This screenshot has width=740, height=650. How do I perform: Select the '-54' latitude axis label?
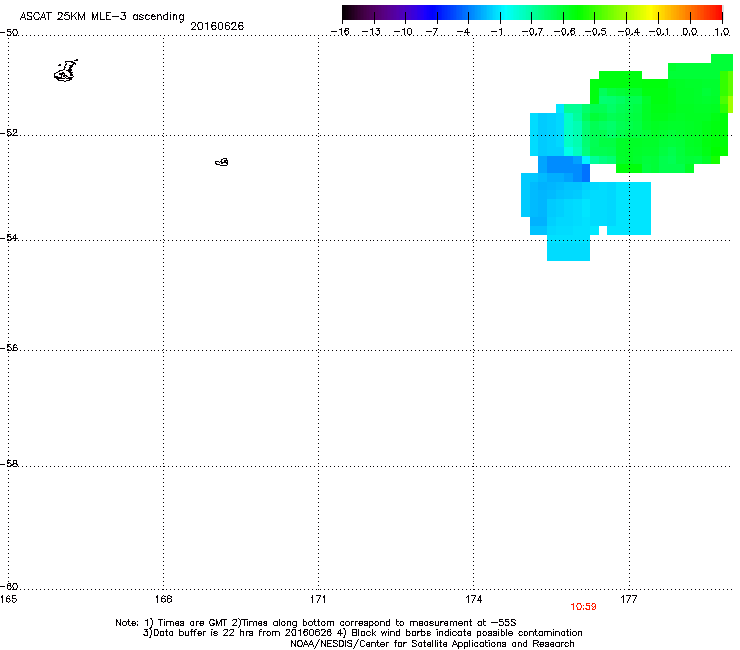pyautogui.click(x=9, y=237)
